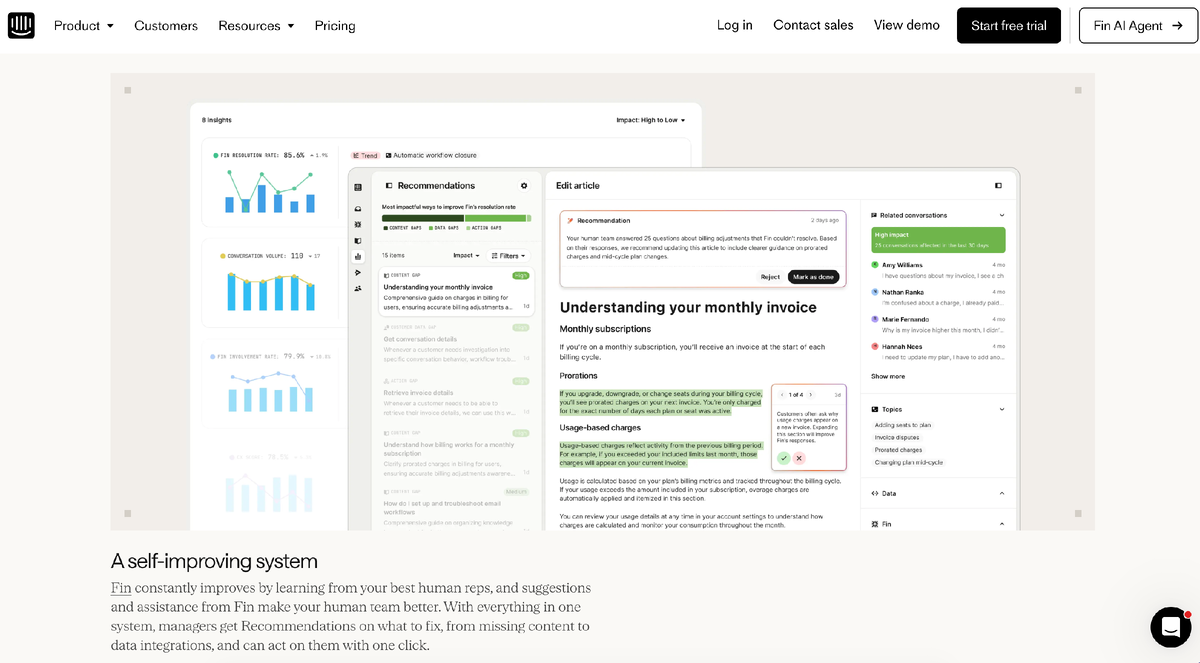
Task: Open the Resources dropdown menu
Action: click(x=256, y=26)
